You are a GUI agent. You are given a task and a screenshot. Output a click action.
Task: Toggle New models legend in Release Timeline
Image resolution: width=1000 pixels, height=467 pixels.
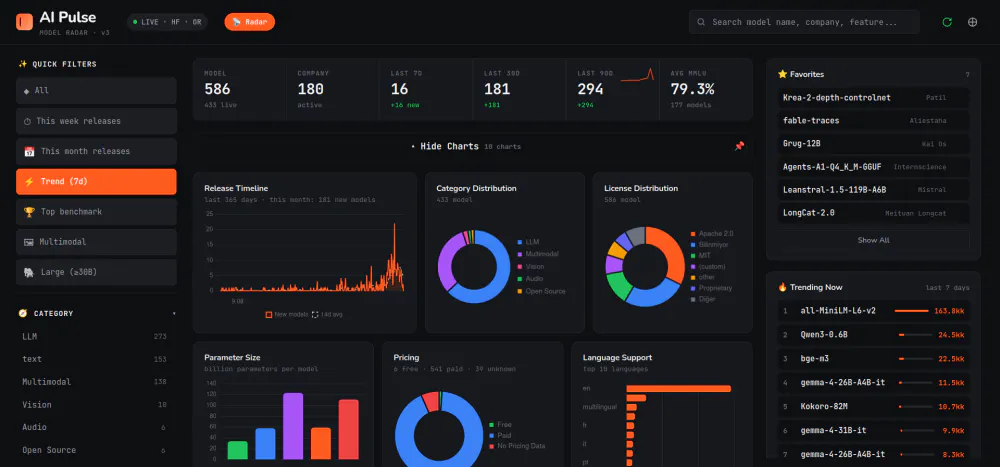(287, 315)
